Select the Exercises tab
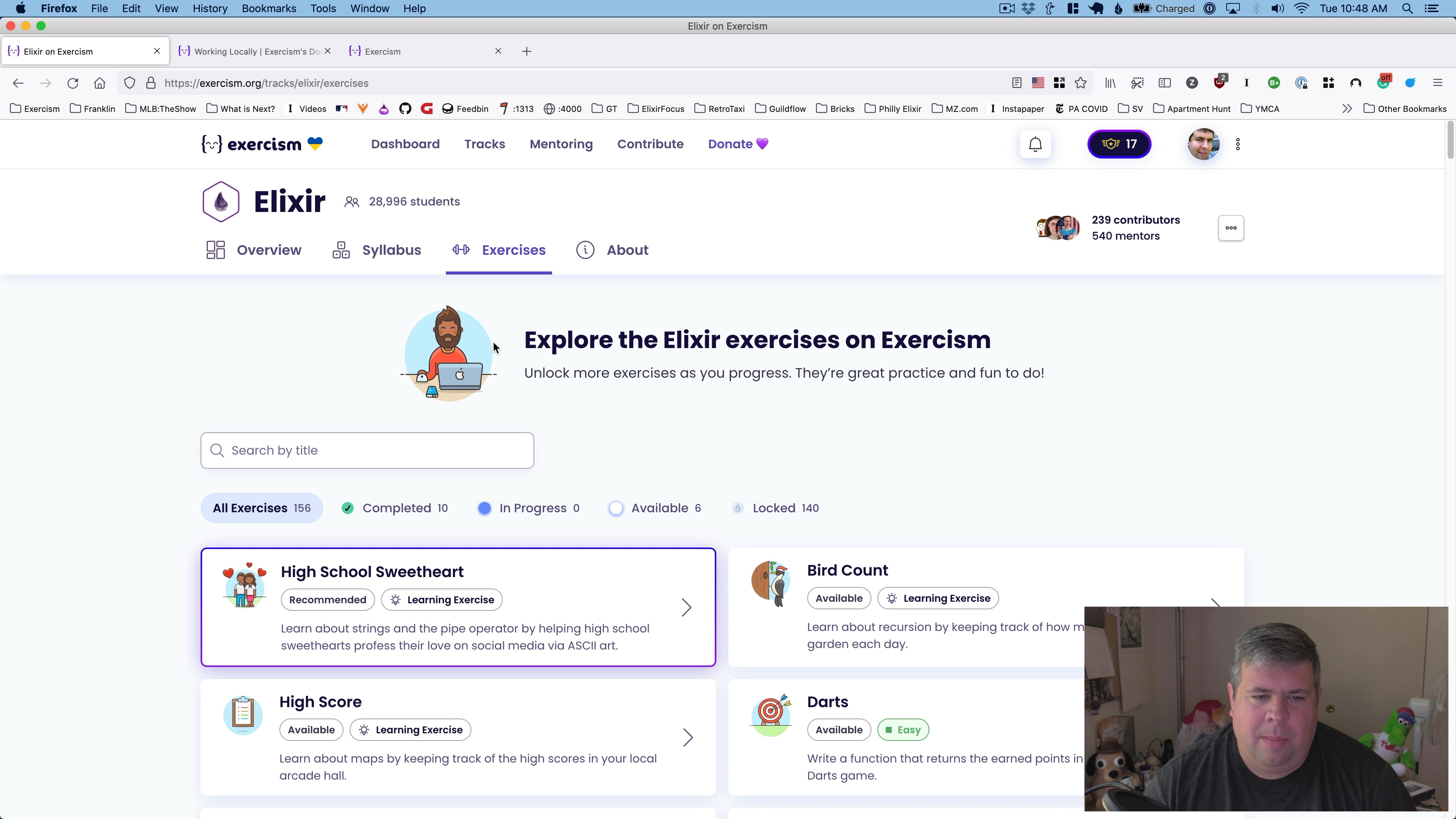This screenshot has width=1456, height=819. tap(499, 250)
